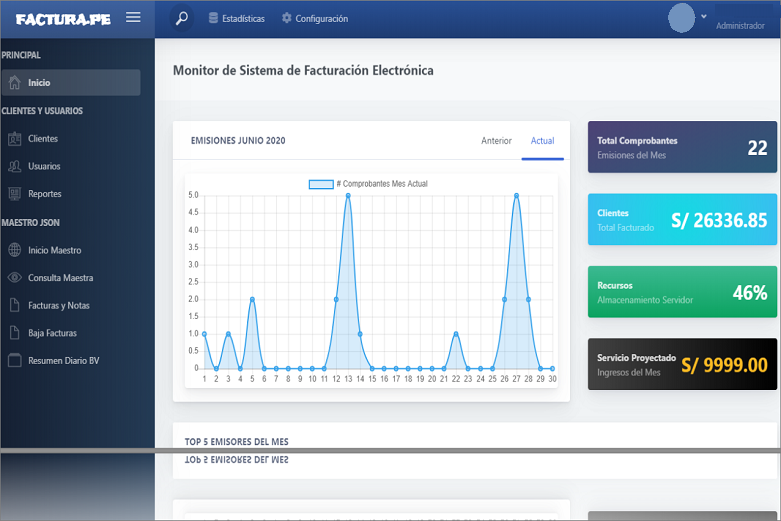781x521 pixels.
Task: Click the Total Comprobantes card
Action: [681, 148]
